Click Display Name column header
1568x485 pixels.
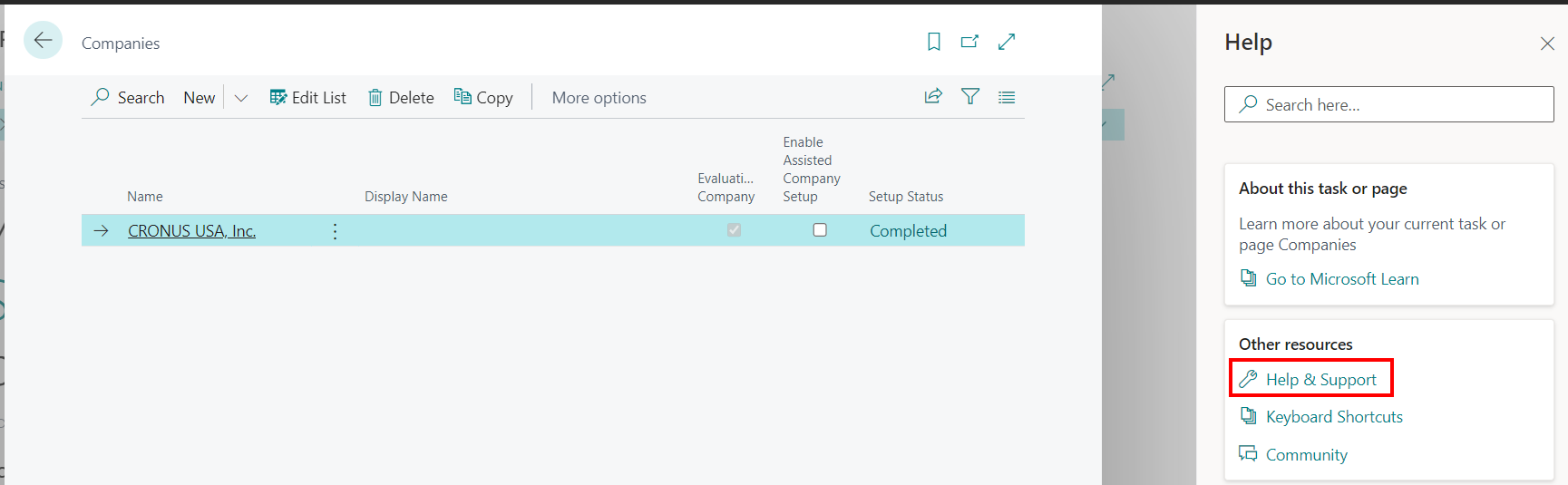click(406, 197)
